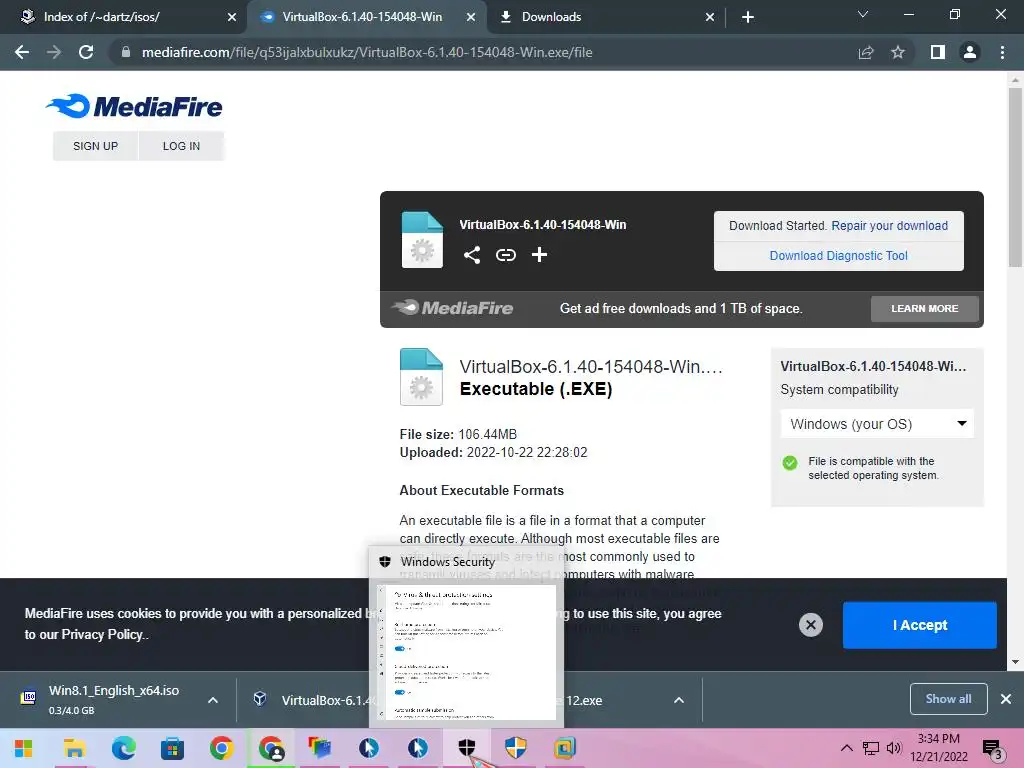Open the Chrome profile menu
This screenshot has width=1024, height=768.
pos(970,52)
